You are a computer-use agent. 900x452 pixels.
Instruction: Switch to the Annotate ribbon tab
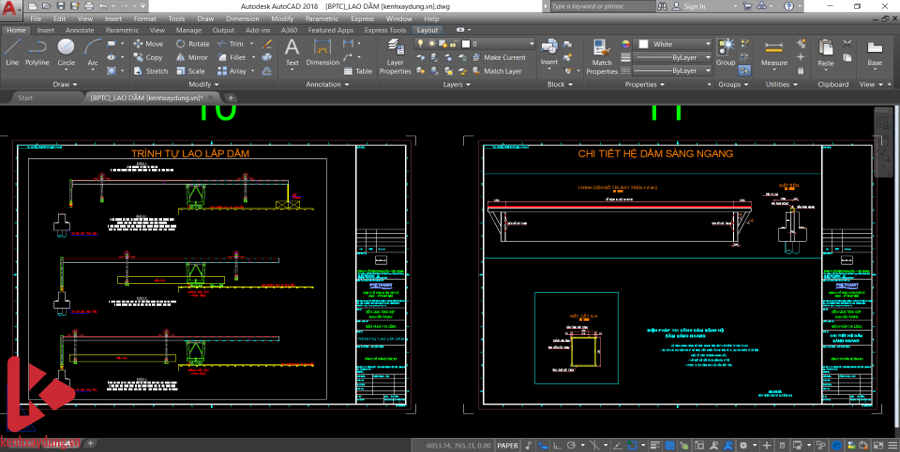(x=80, y=30)
